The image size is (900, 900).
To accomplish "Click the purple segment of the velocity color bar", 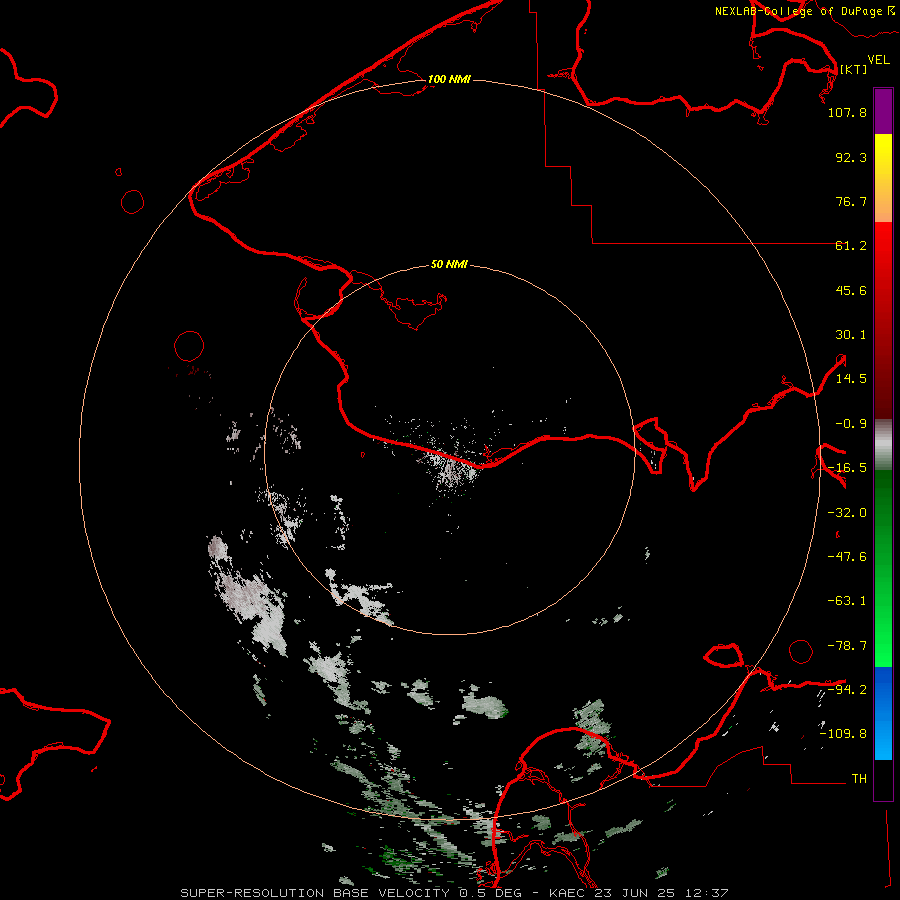I will [x=883, y=112].
